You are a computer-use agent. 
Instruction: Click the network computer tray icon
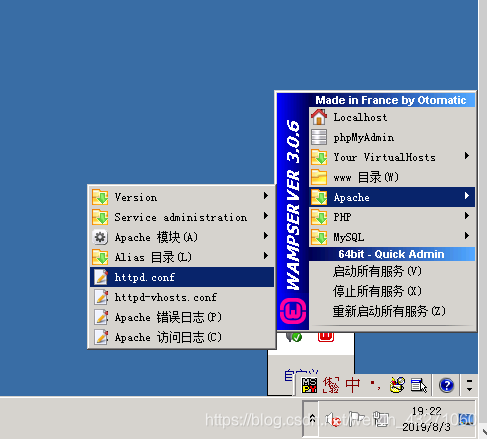pos(381,419)
